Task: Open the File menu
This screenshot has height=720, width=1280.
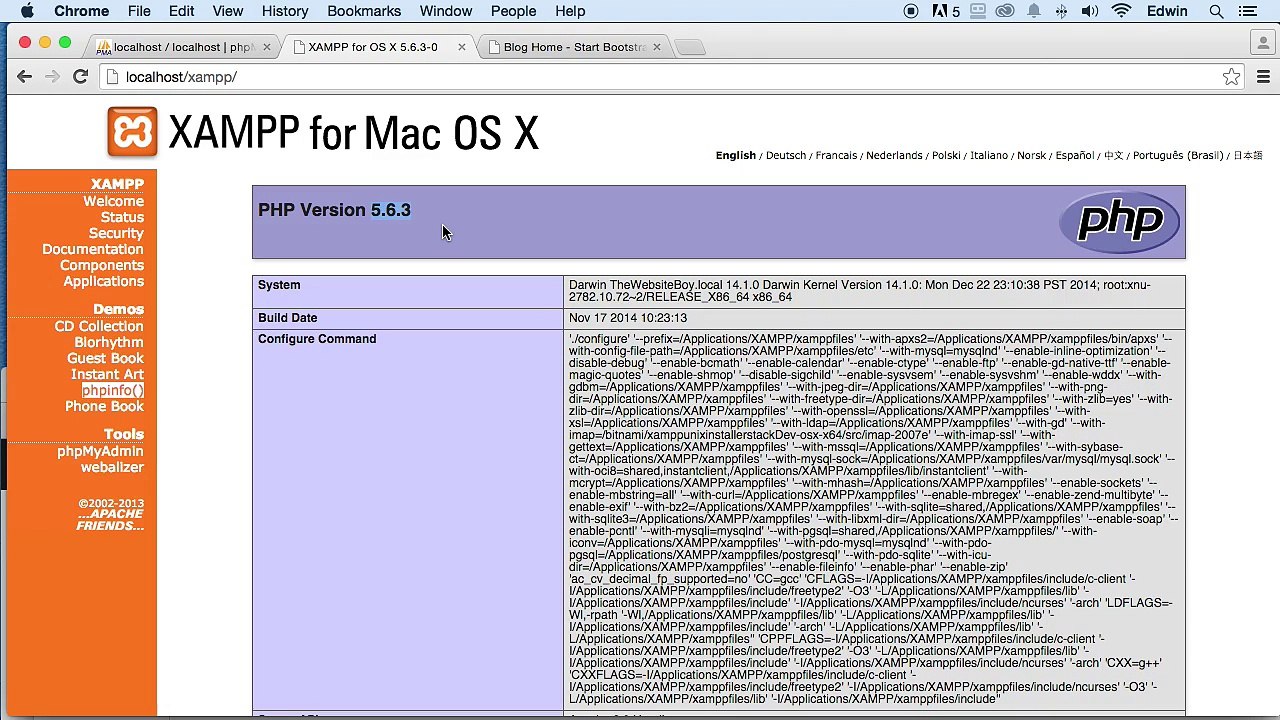Action: [139, 11]
